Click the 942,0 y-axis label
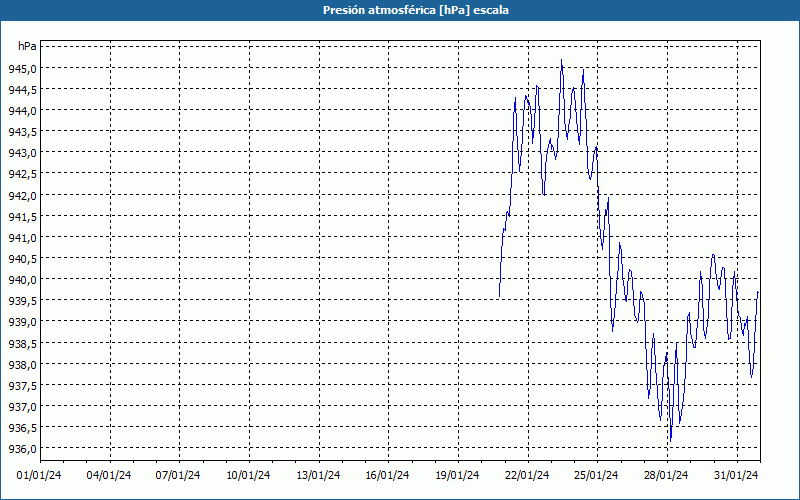 pos(22,195)
